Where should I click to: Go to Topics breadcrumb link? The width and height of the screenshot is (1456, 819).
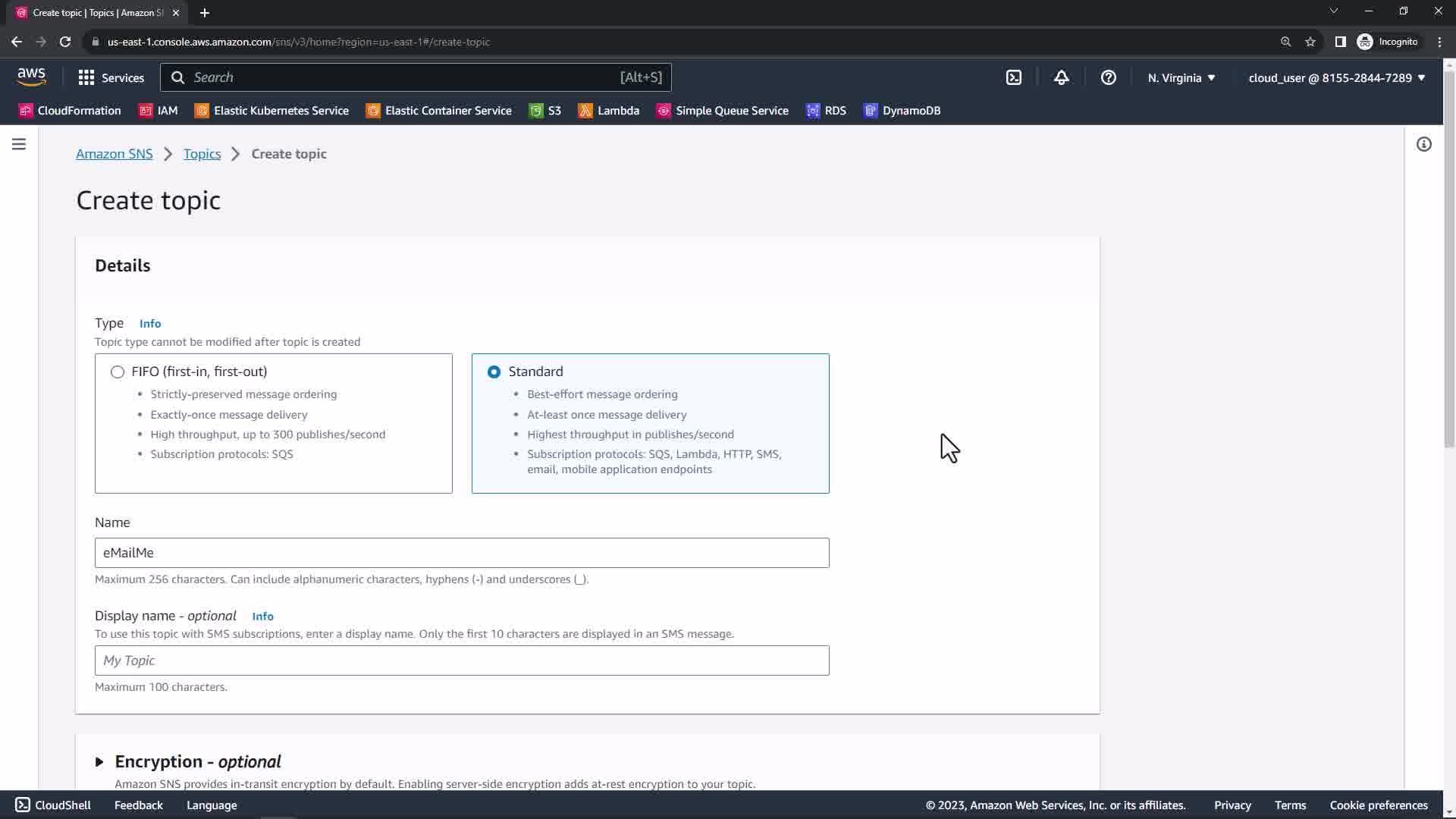pos(202,154)
